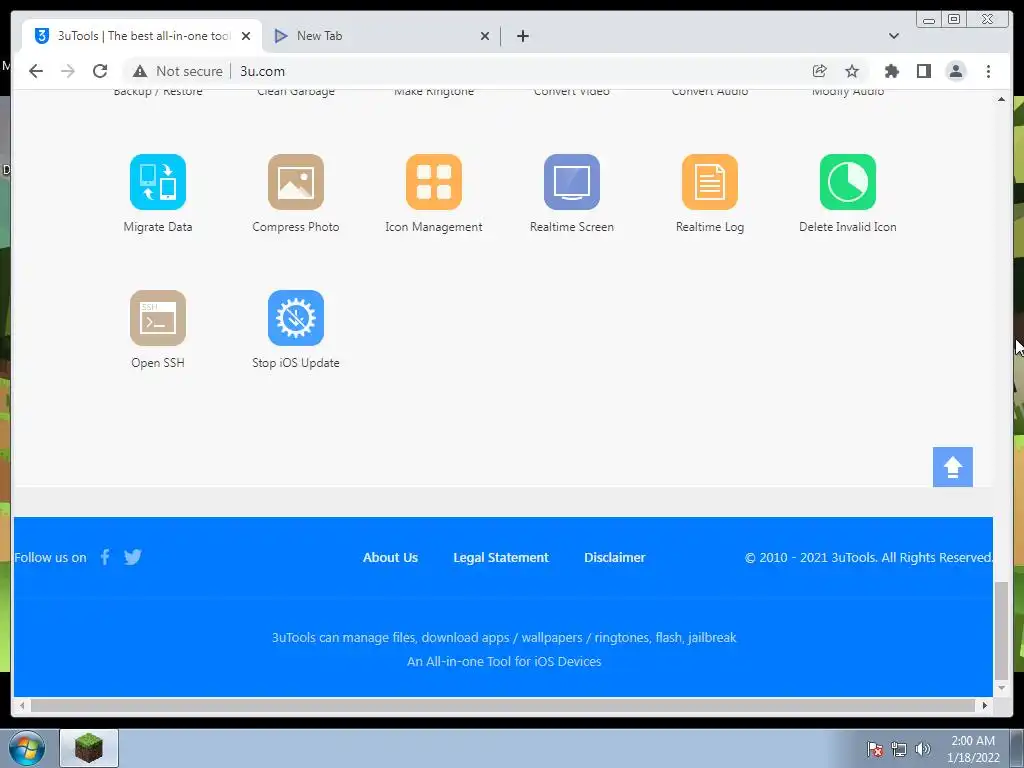Screen dimensions: 1024x768
Task: Click the Icon Management label
Action: click(x=434, y=227)
